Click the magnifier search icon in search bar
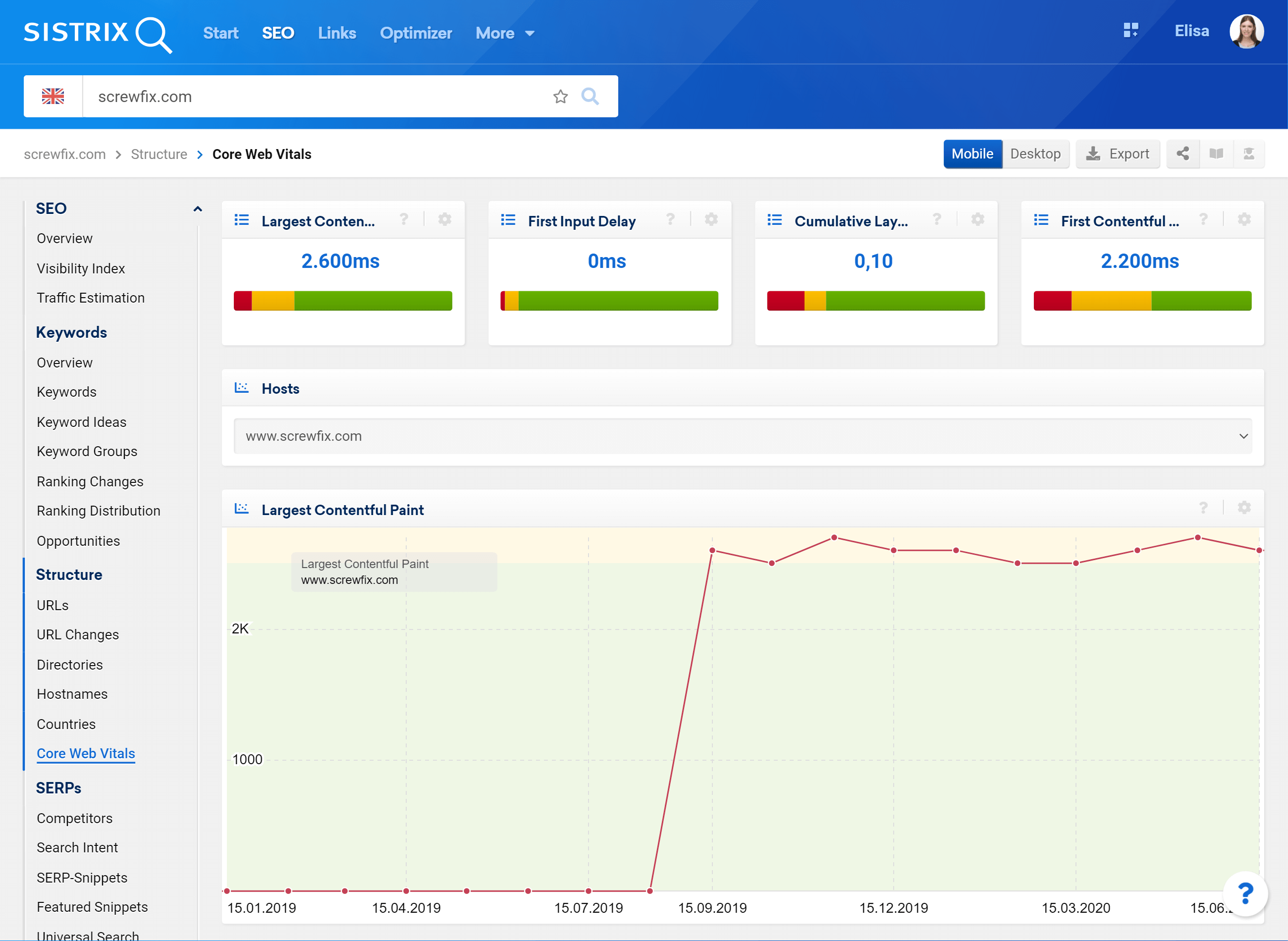Screen dimensions: 1288x941 tap(590, 96)
